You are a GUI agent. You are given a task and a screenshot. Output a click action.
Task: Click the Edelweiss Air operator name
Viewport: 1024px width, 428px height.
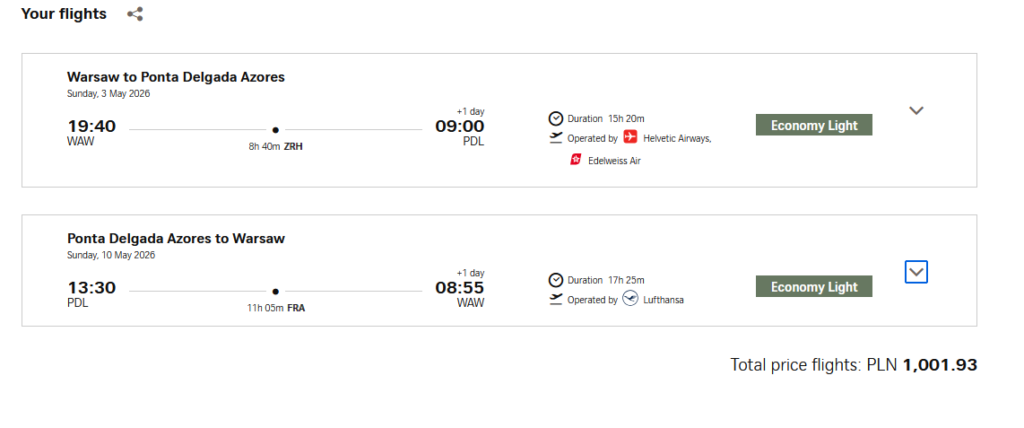pos(614,160)
